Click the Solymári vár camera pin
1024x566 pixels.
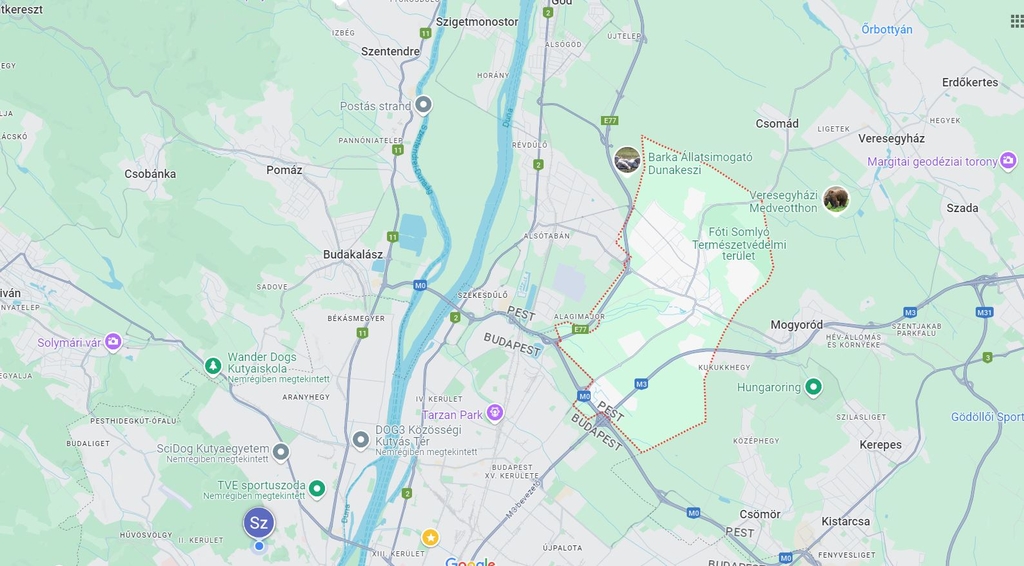(x=113, y=341)
